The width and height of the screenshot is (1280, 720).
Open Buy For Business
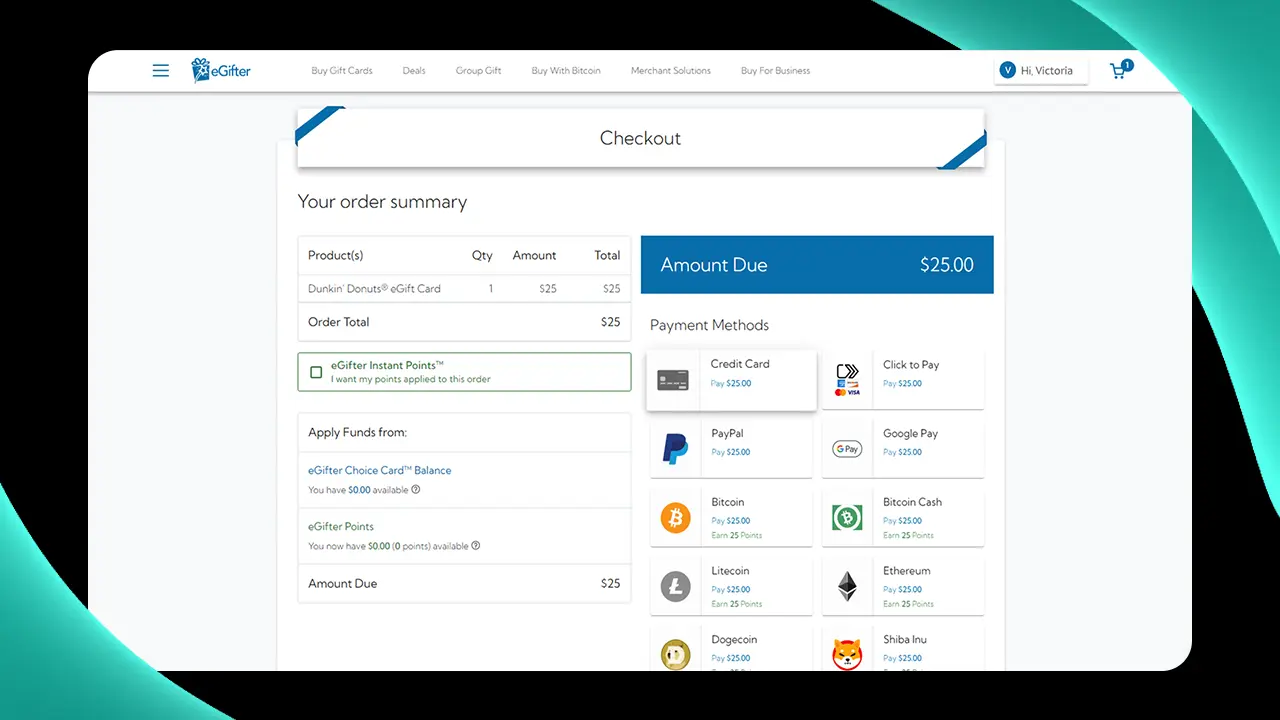tap(775, 71)
